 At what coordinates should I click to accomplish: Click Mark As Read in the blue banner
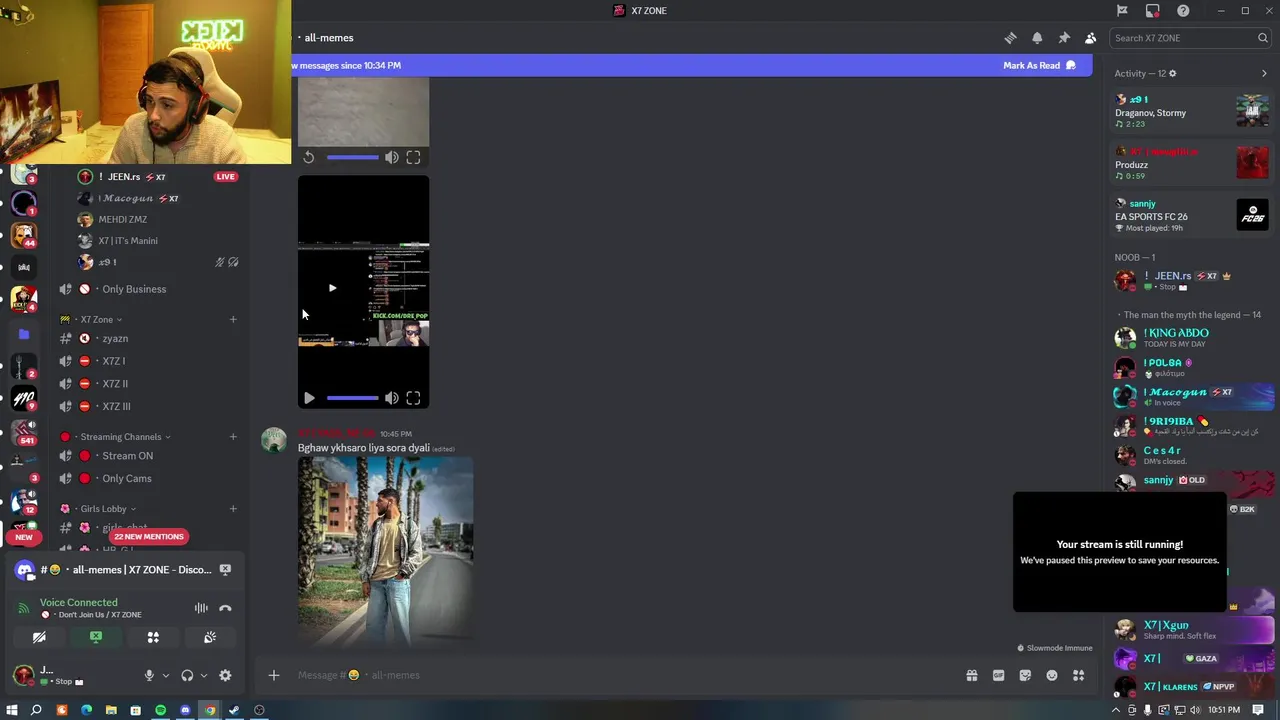1039,65
